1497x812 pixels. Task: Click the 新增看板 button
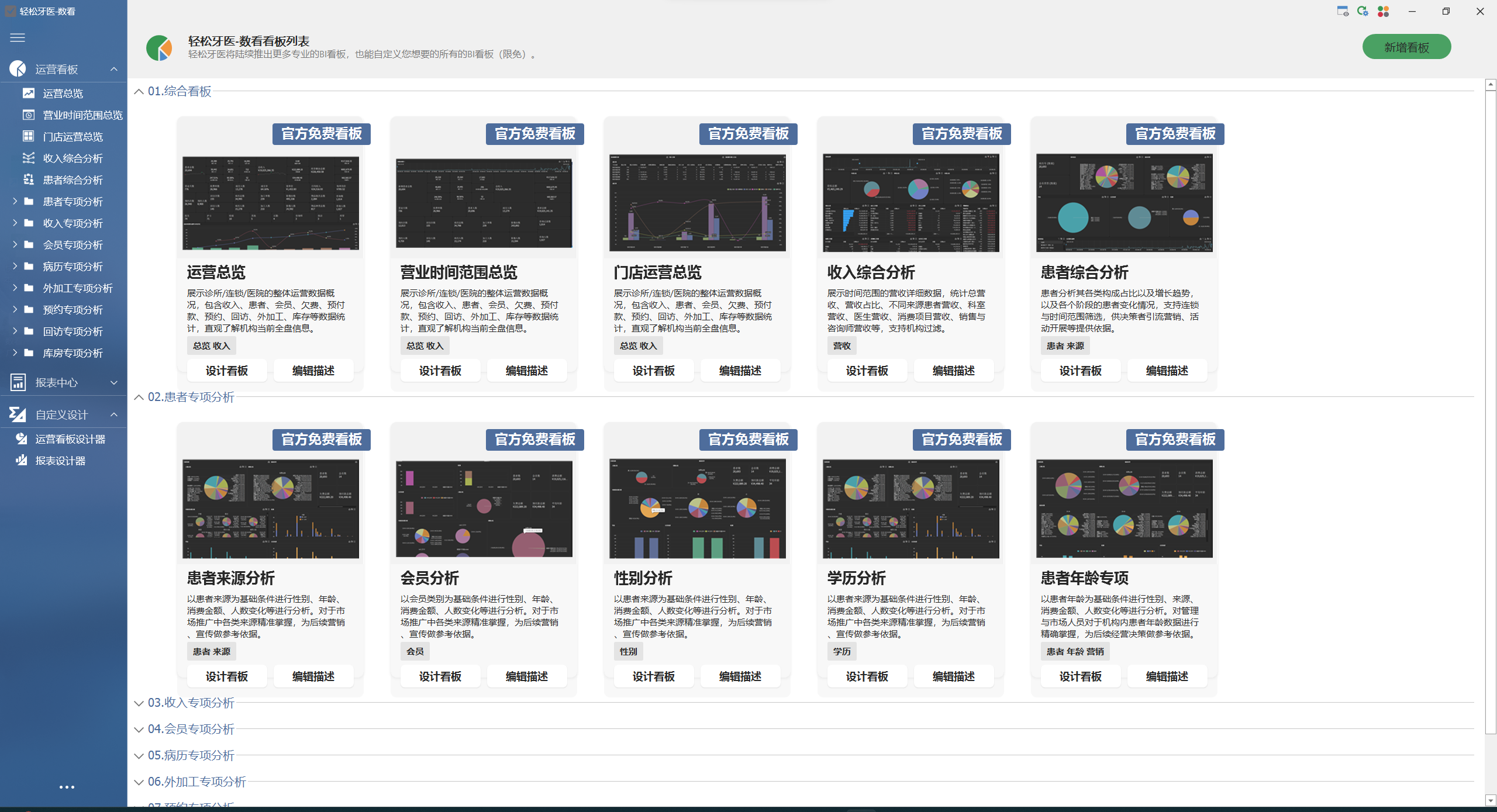point(1406,47)
